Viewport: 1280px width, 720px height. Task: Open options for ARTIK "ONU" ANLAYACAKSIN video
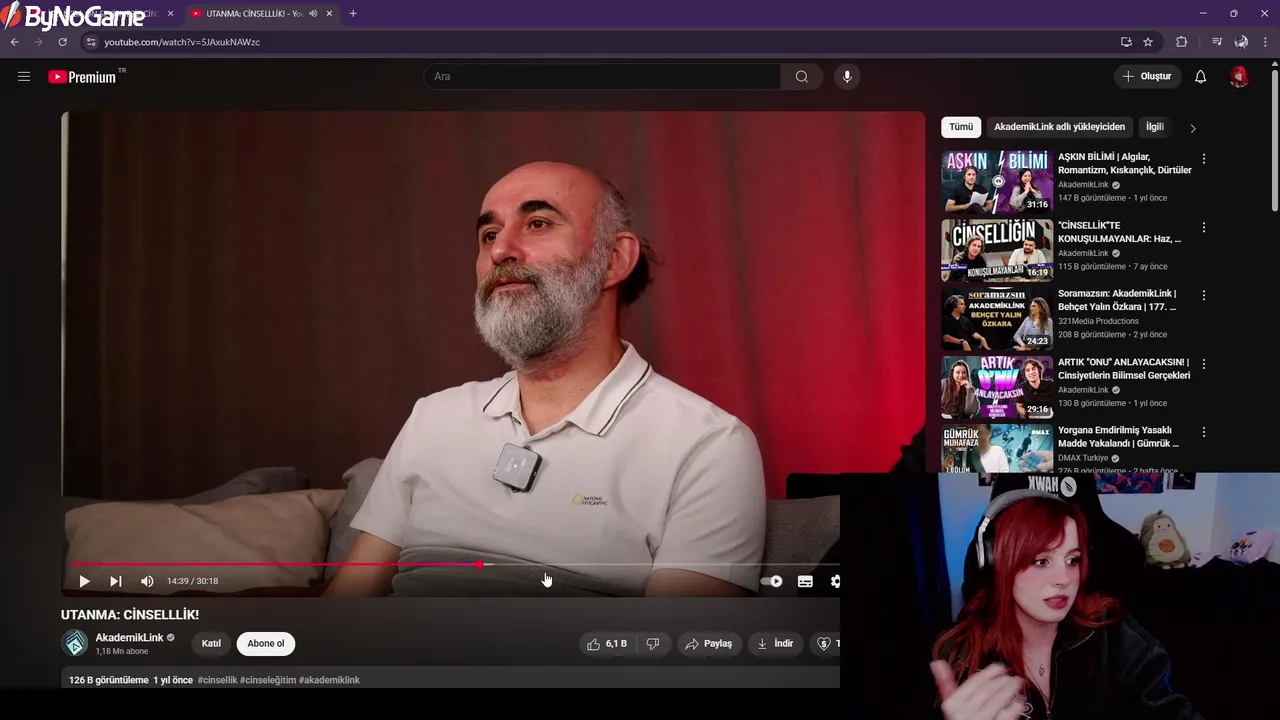pyautogui.click(x=1204, y=364)
